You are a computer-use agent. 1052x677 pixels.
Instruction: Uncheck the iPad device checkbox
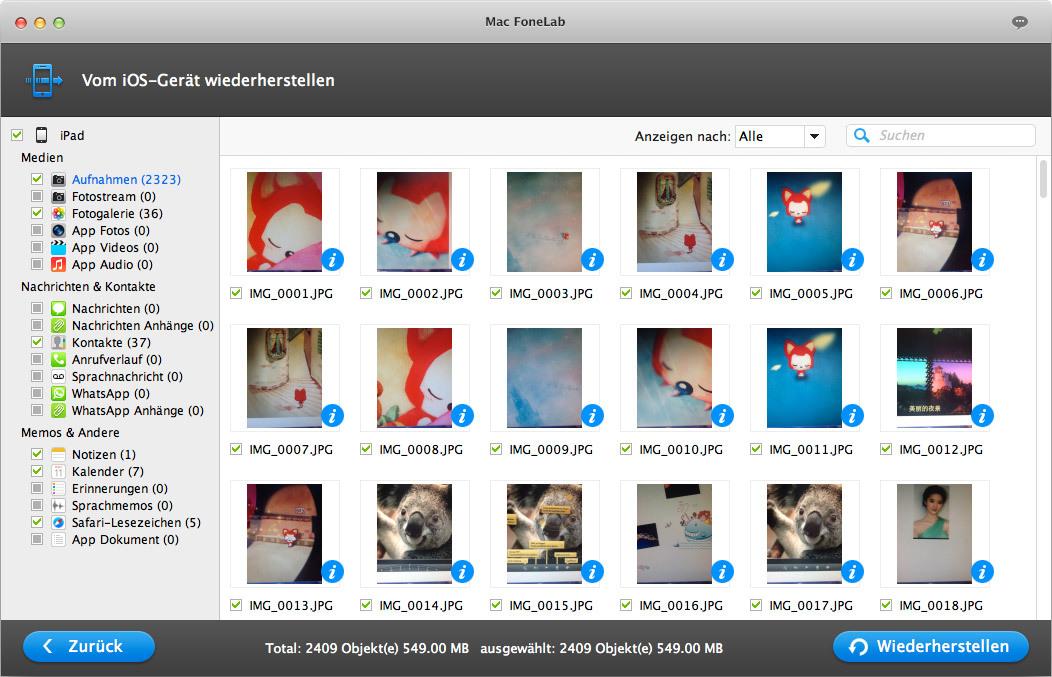click(17, 135)
